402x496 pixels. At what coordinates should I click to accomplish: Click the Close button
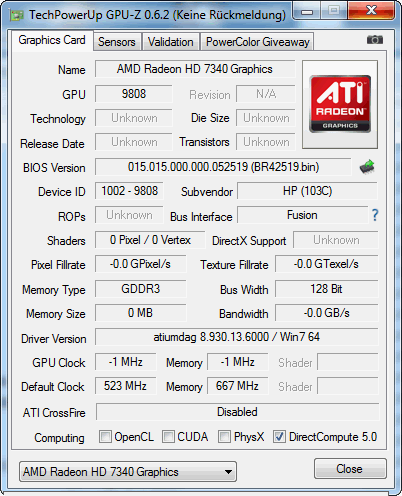coord(350,469)
